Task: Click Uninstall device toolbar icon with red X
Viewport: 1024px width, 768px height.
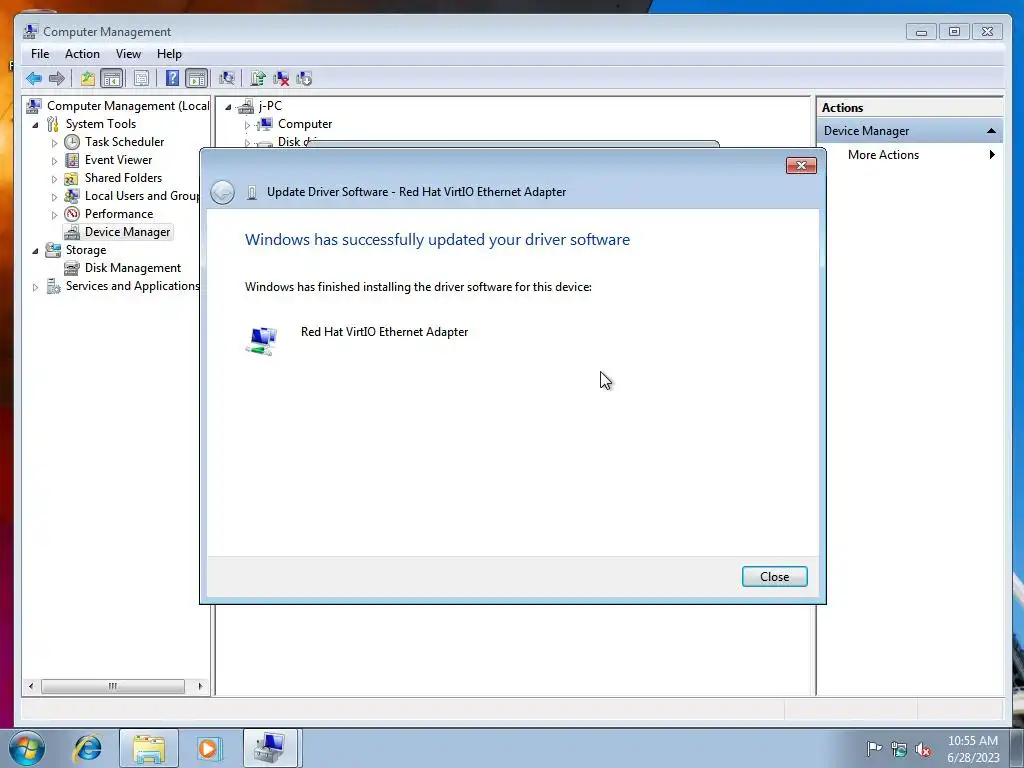Action: [281, 79]
